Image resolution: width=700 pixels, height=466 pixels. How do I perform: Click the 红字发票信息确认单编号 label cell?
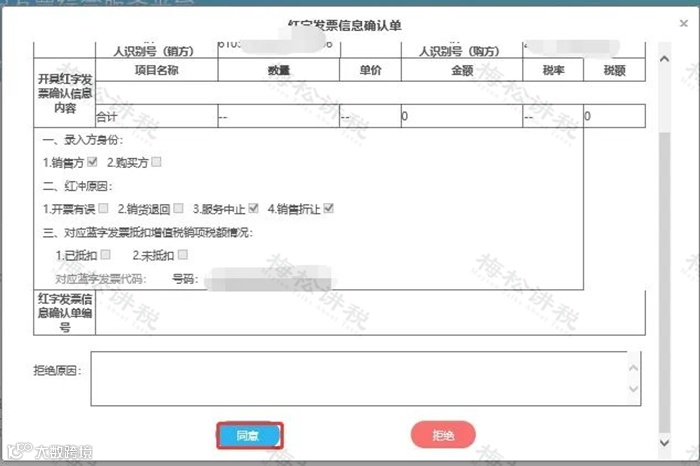(x=65, y=312)
